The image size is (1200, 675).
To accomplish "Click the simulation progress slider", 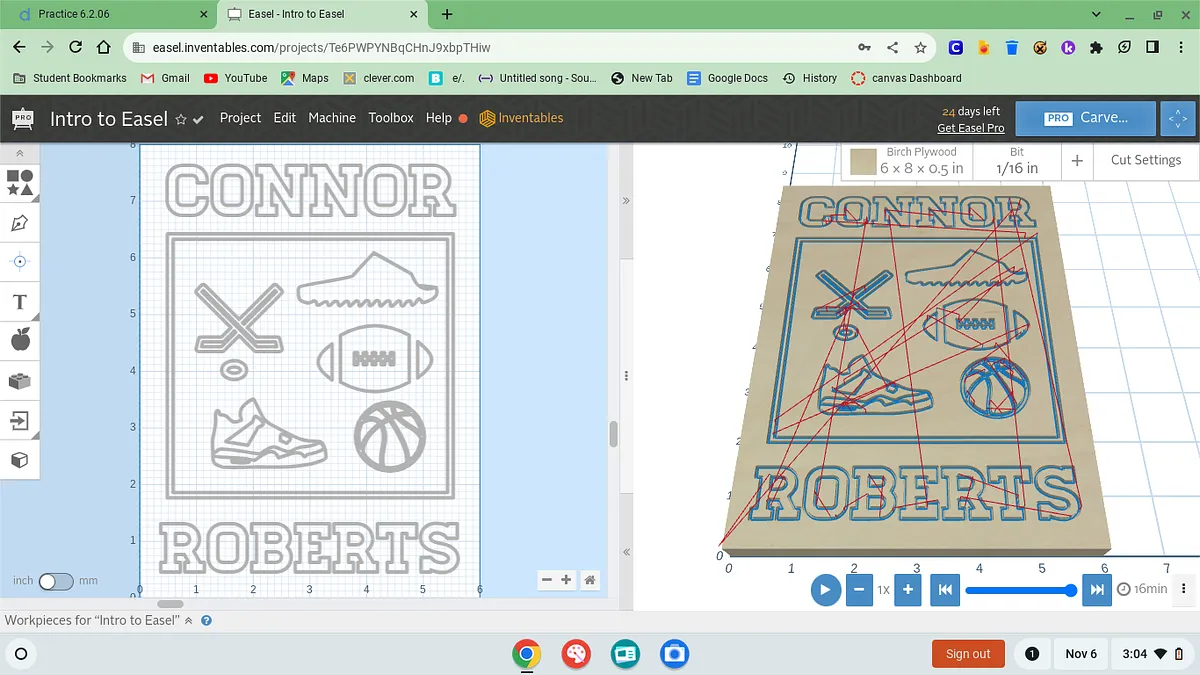I will tap(1018, 590).
